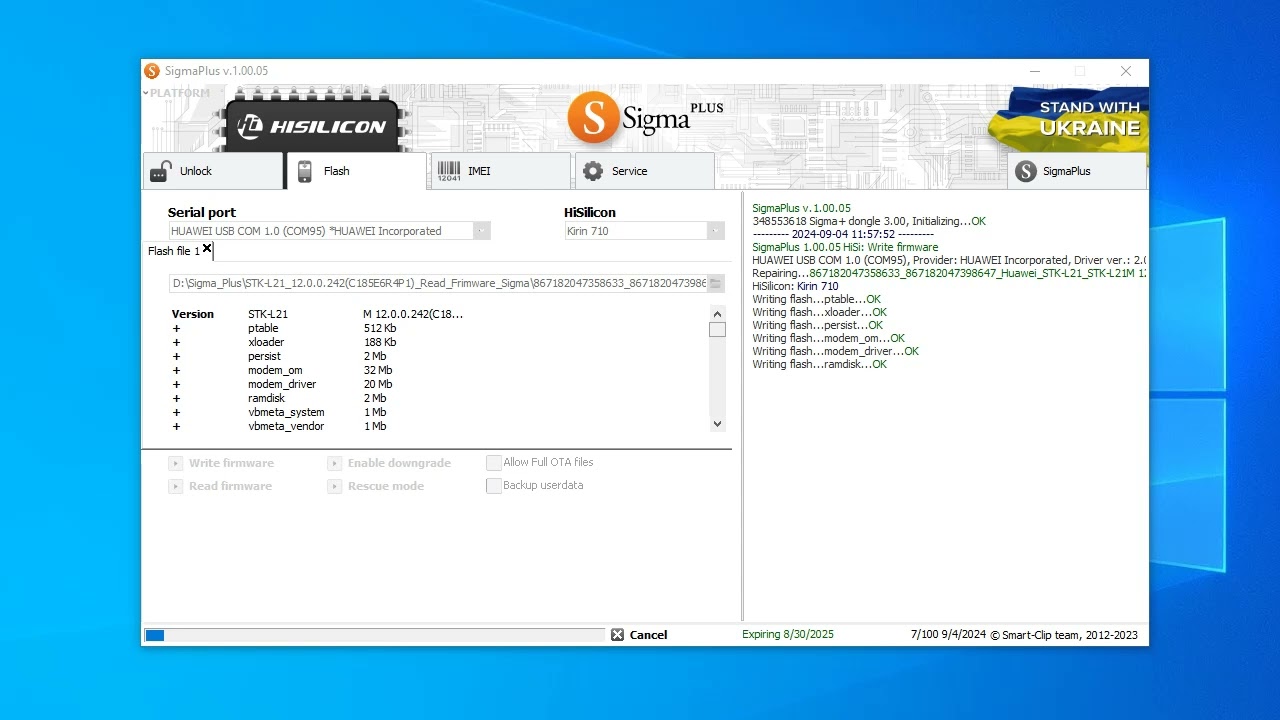The width and height of the screenshot is (1280, 720).
Task: Open the Unlock tab
Action: click(213, 171)
